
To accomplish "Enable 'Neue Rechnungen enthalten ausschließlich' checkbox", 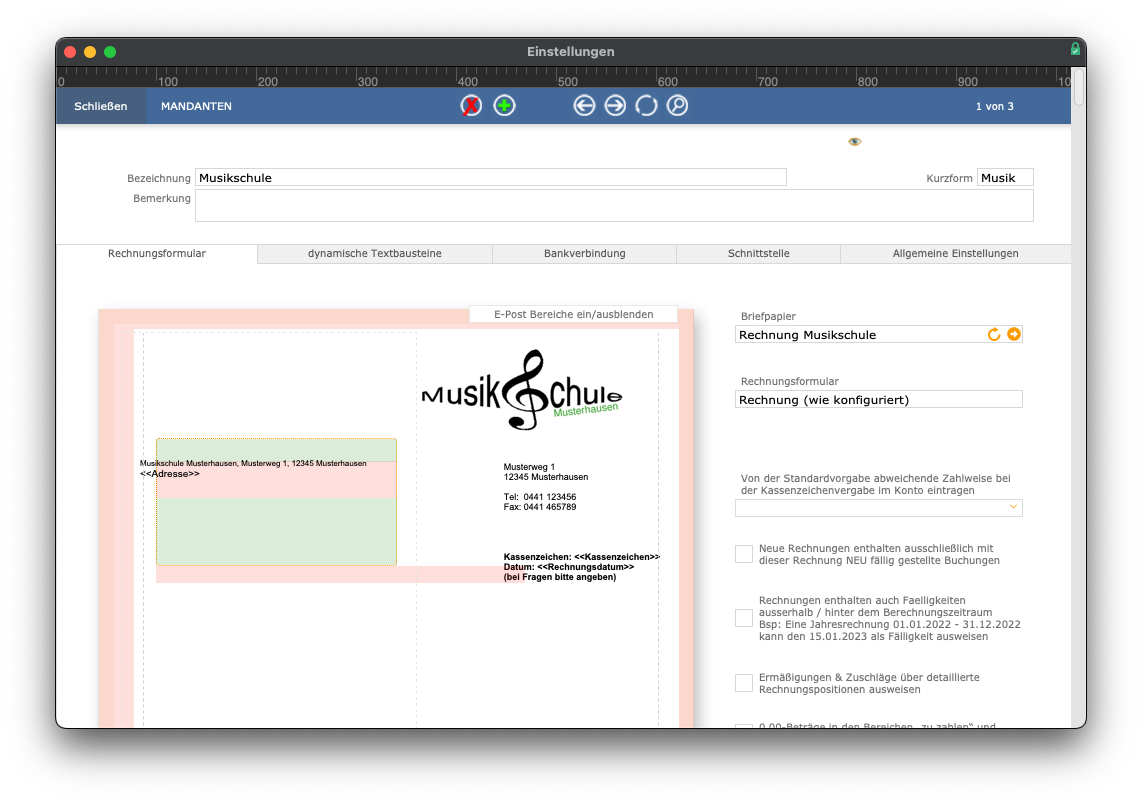I will tap(744, 554).
